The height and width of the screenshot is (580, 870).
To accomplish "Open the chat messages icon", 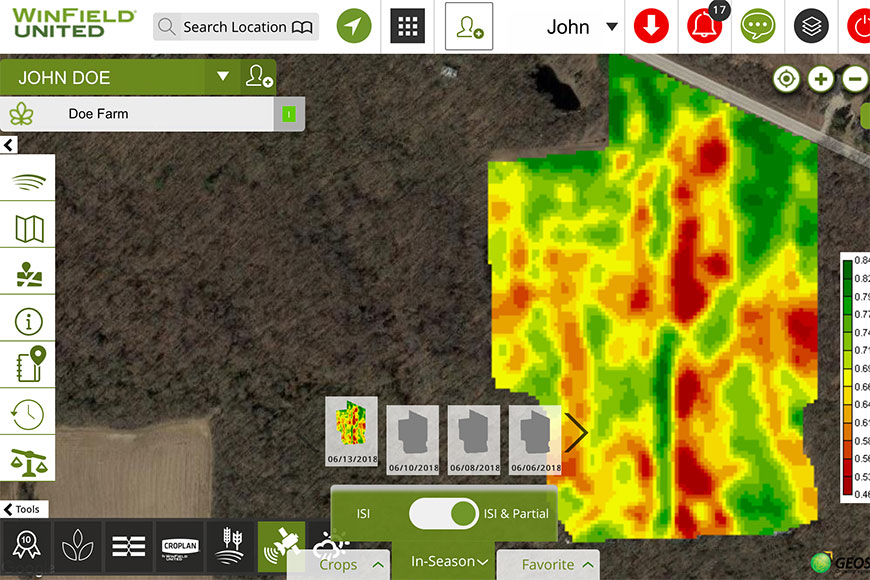I will [758, 27].
